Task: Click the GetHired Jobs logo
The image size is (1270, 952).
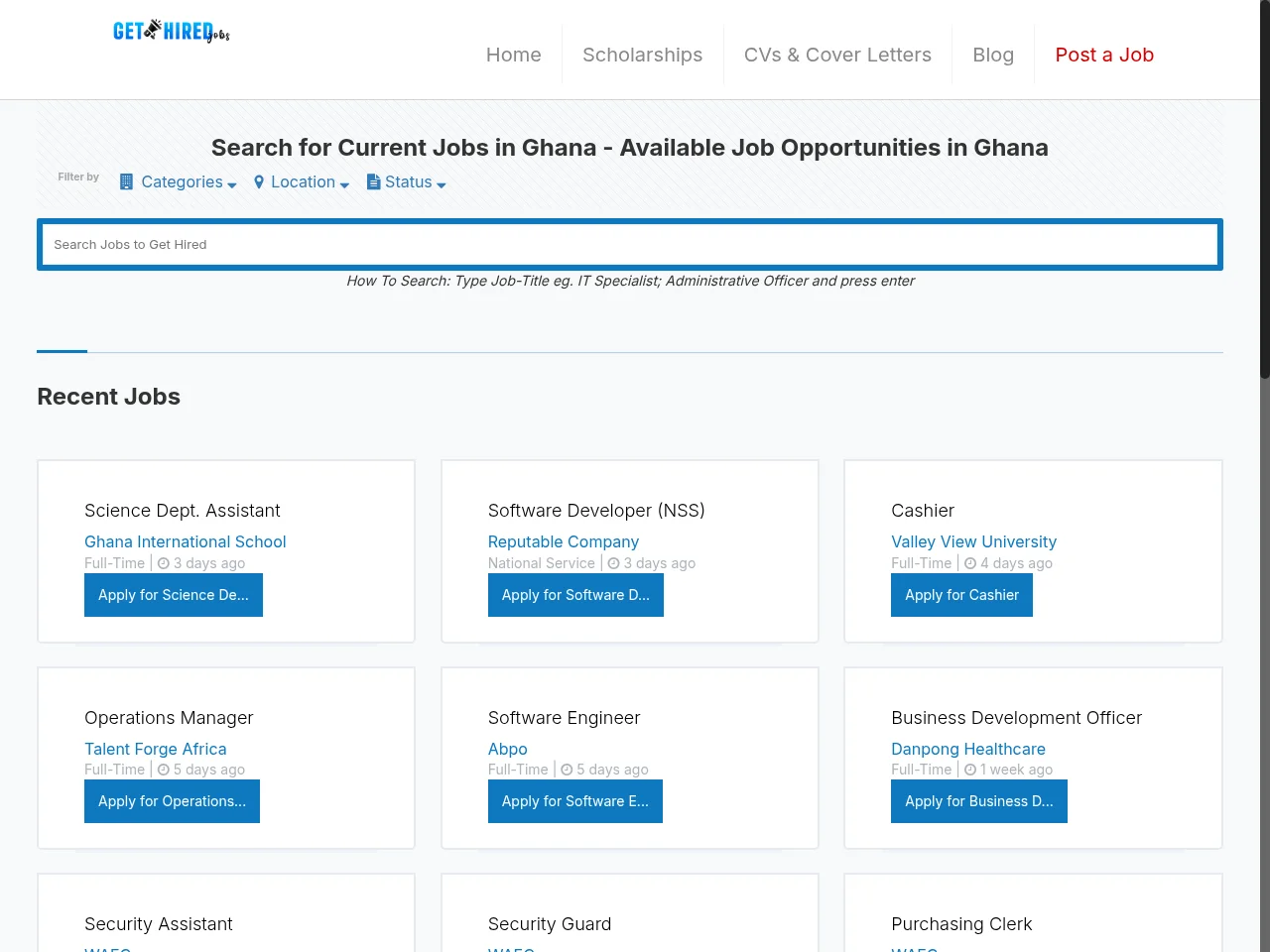Action: click(x=172, y=32)
